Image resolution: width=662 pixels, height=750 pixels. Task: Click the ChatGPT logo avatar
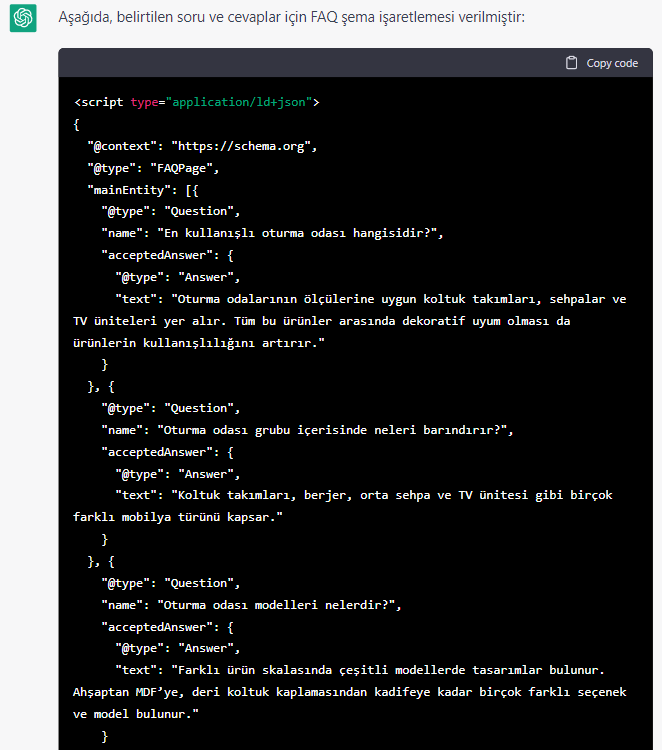(x=23, y=18)
